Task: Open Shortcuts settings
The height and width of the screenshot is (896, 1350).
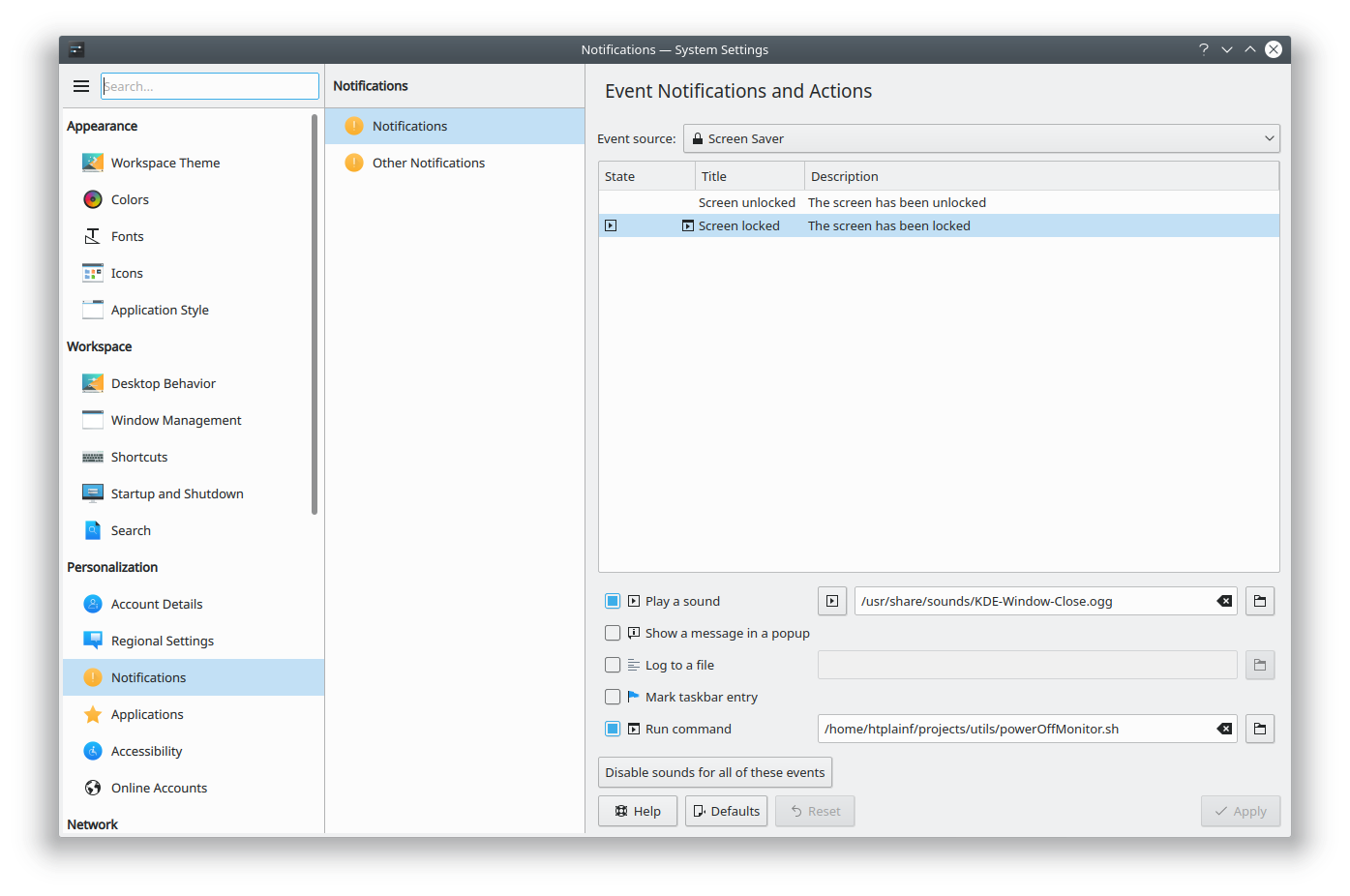Action: tap(194, 457)
